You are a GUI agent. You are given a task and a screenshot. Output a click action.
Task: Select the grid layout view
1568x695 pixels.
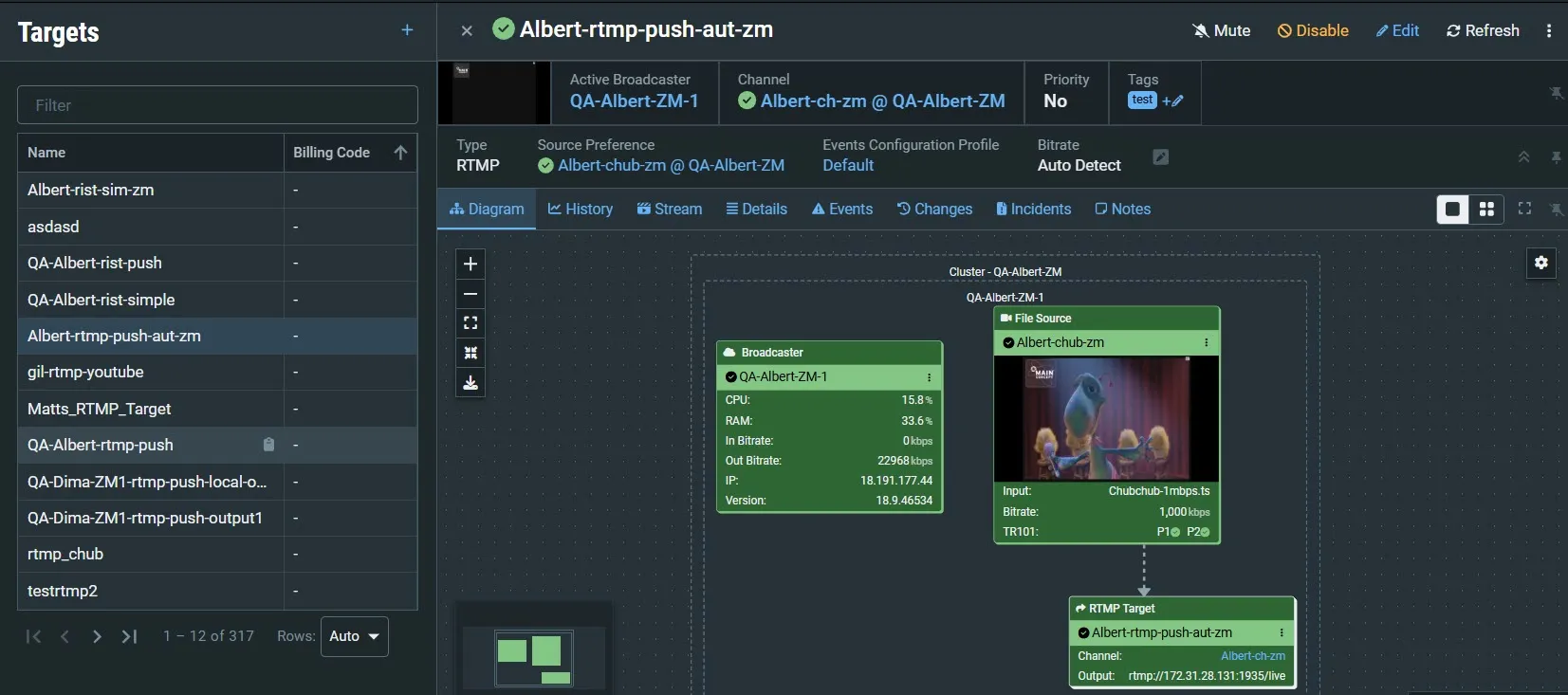pyautogui.click(x=1486, y=209)
